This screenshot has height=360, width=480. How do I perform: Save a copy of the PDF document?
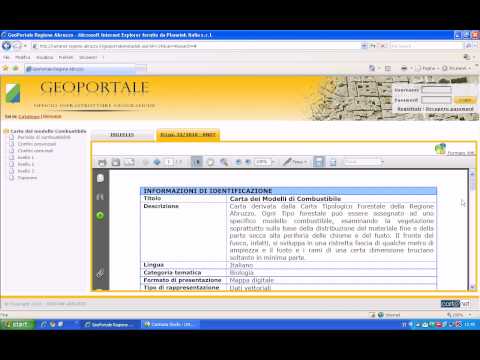click(x=115, y=162)
